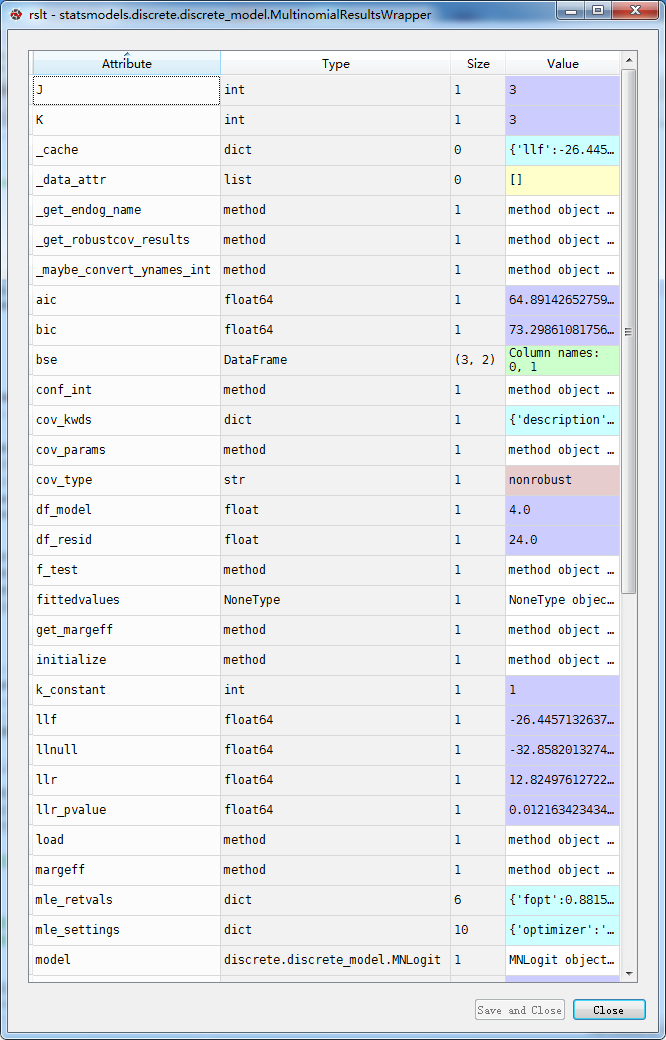Sort the table by the Size column
The width and height of the screenshot is (666, 1040).
tap(478, 63)
